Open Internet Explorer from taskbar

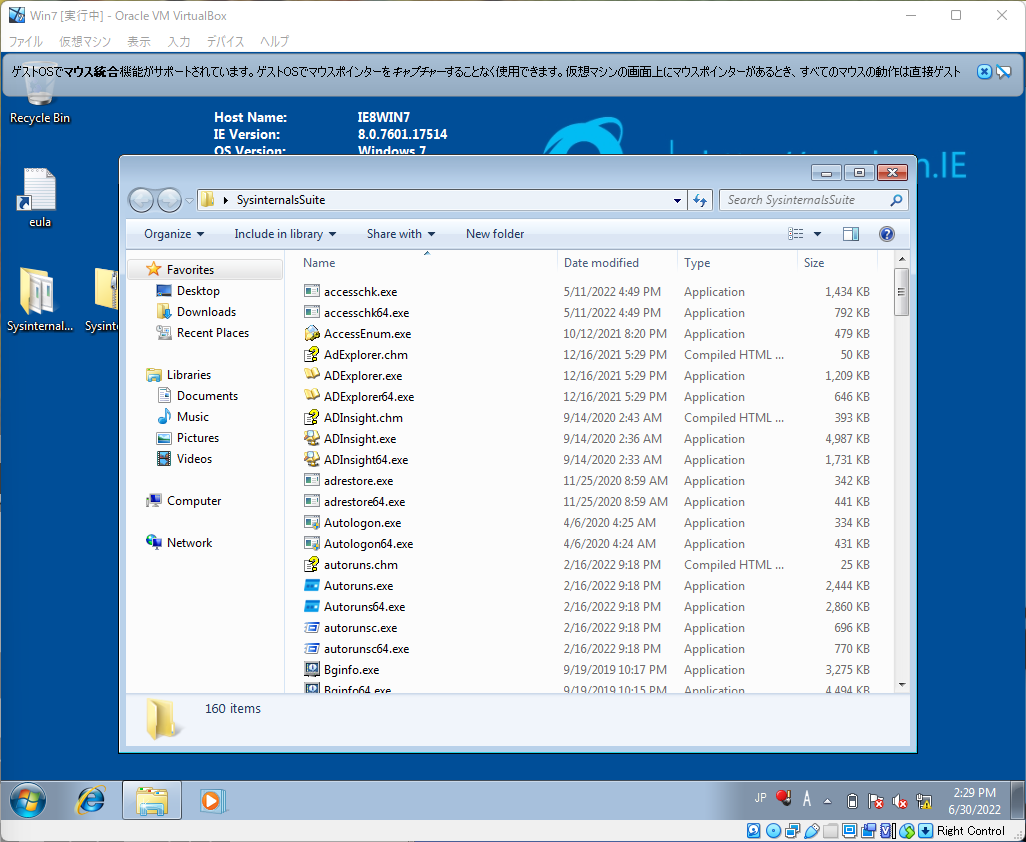[x=90, y=799]
